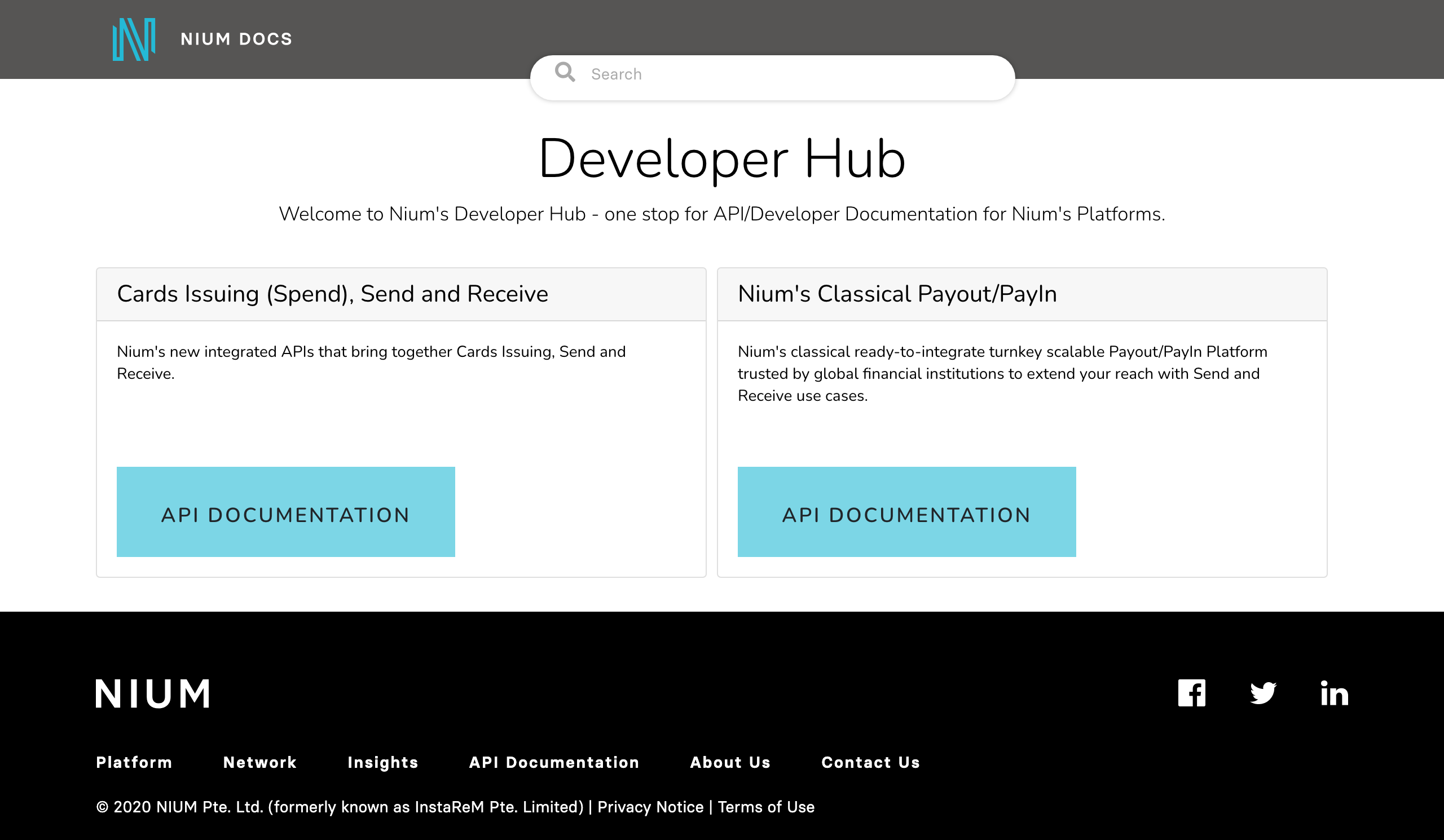Focus the Search input field

pos(772,78)
